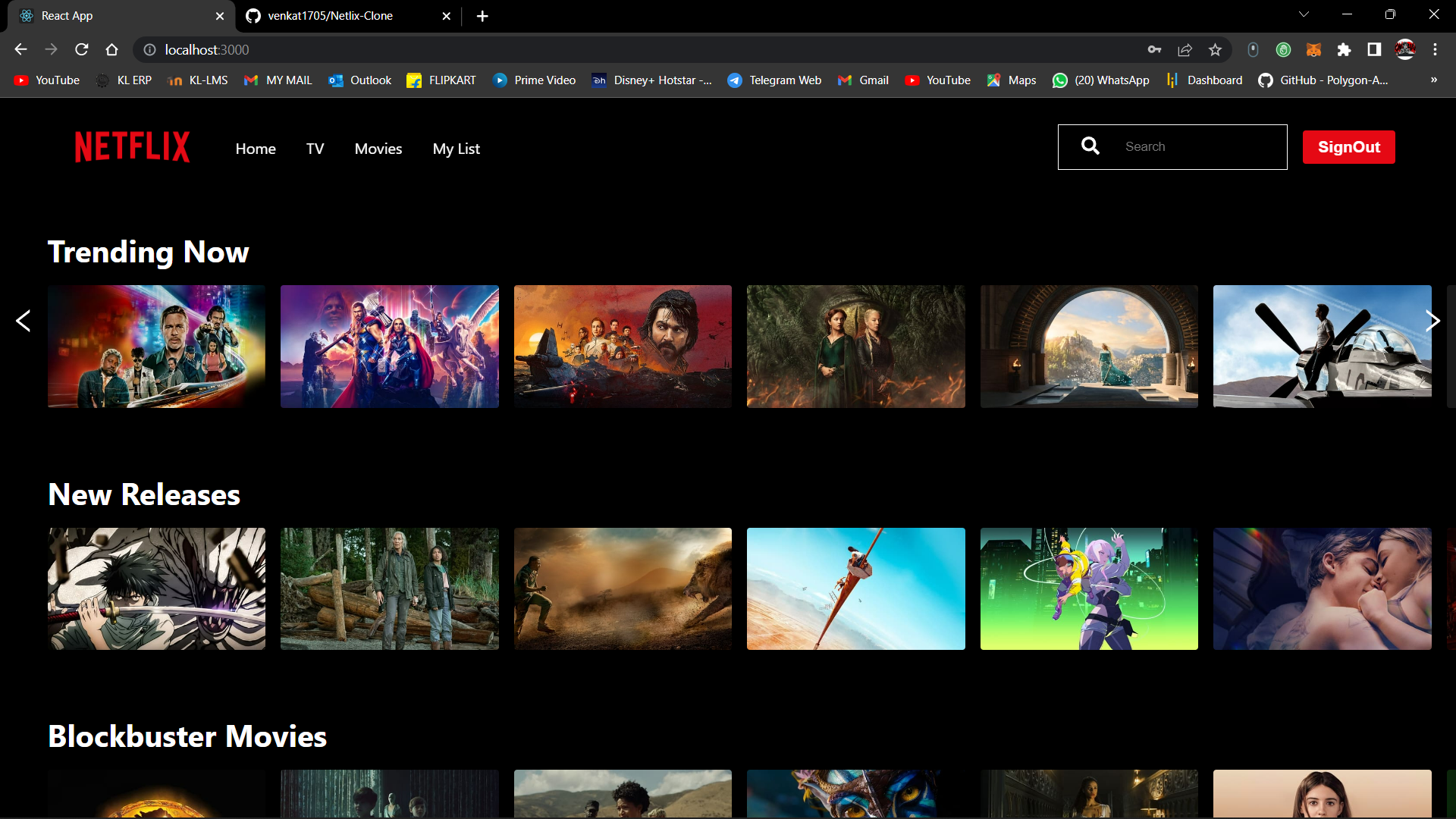Go forward with browser forward arrow

point(51,49)
